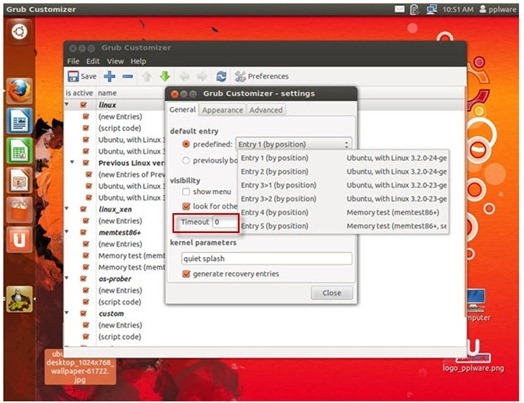Enable the show menu checkbox
This screenshot has height=403, width=524.
[186, 192]
